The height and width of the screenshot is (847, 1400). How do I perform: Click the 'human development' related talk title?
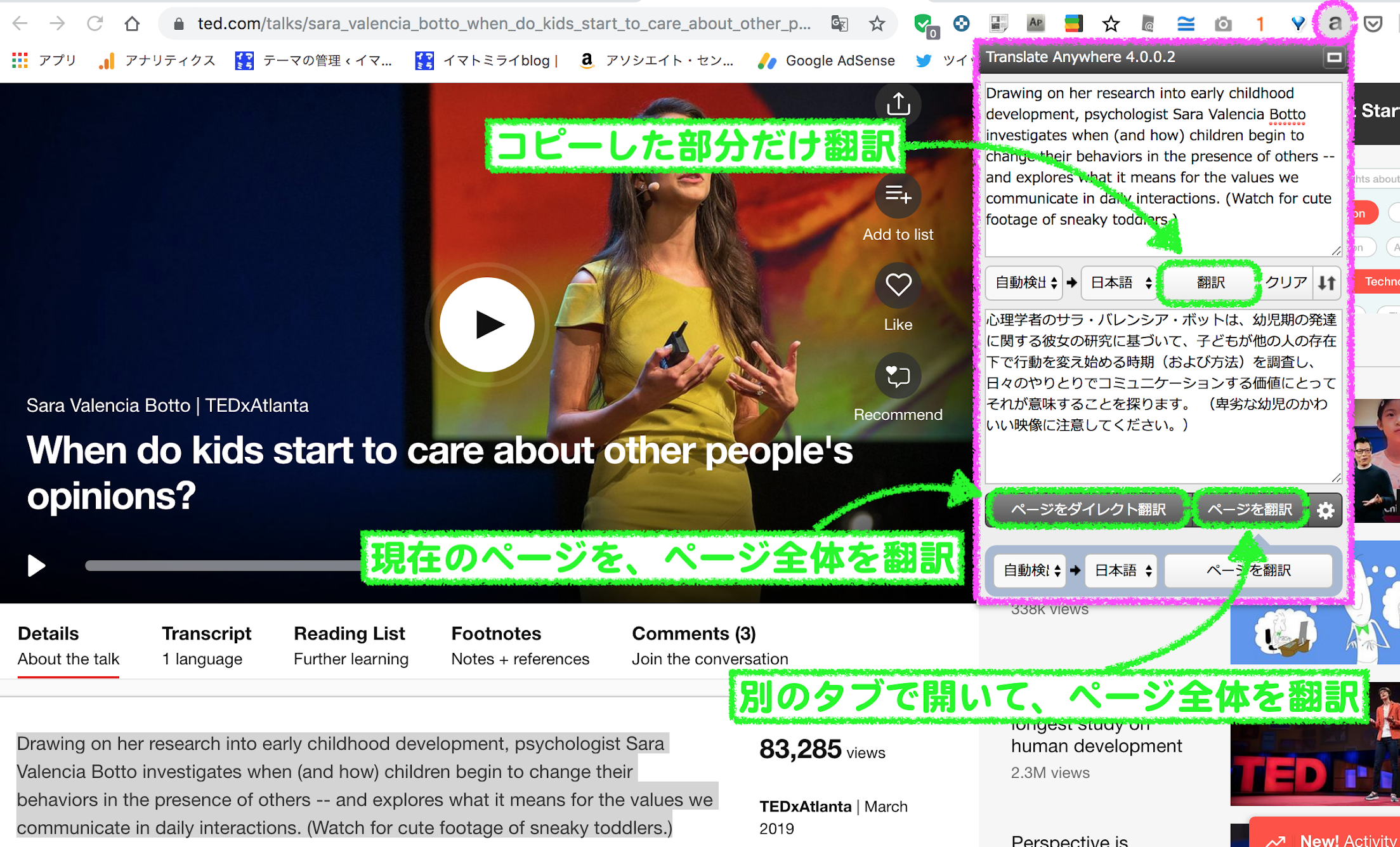click(x=1096, y=746)
